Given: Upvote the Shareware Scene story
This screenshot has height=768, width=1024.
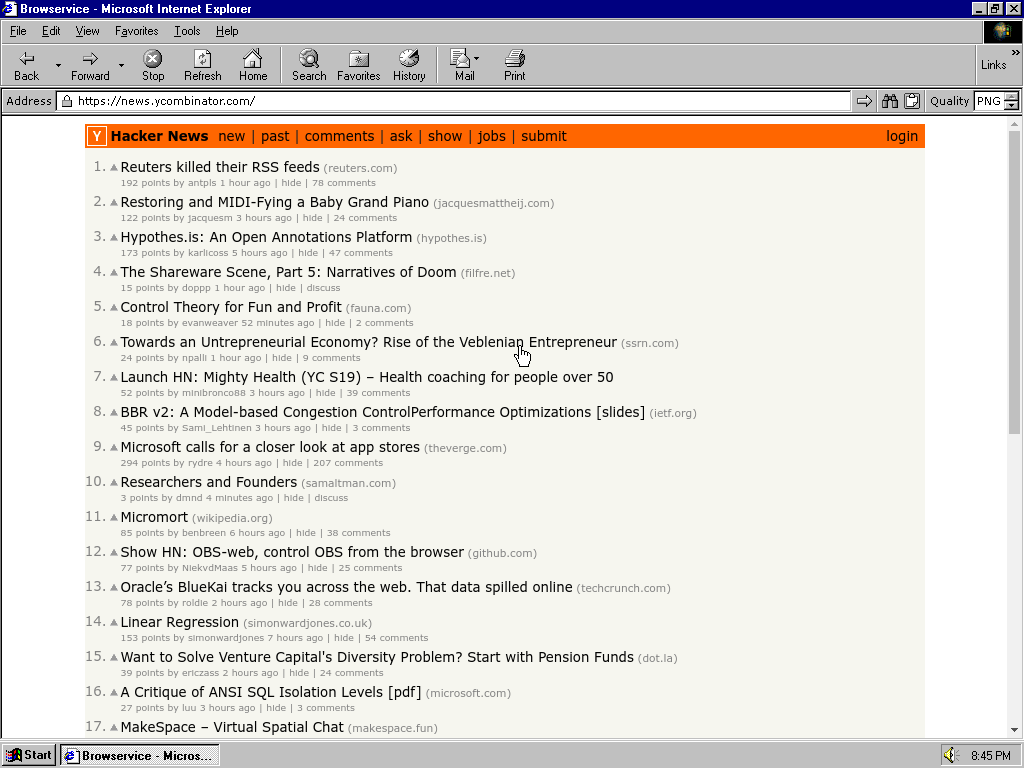Looking at the screenshot, I should point(114,272).
